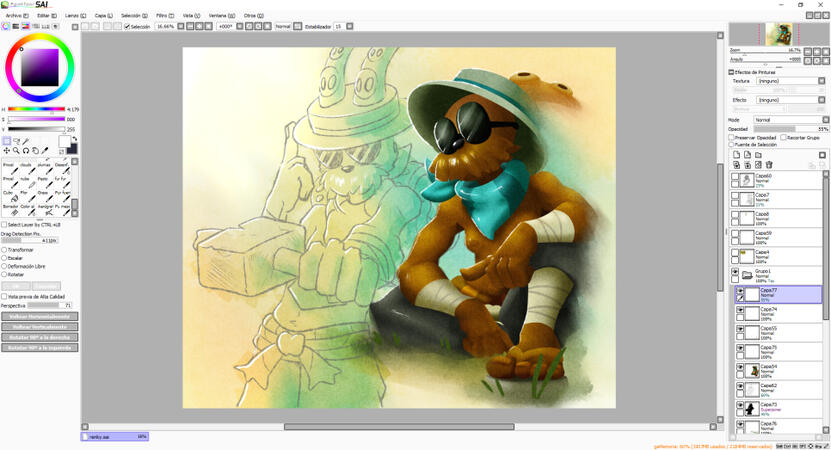Open the Estabilizador value dropdown
The height and width of the screenshot is (450, 831).
(349, 26)
